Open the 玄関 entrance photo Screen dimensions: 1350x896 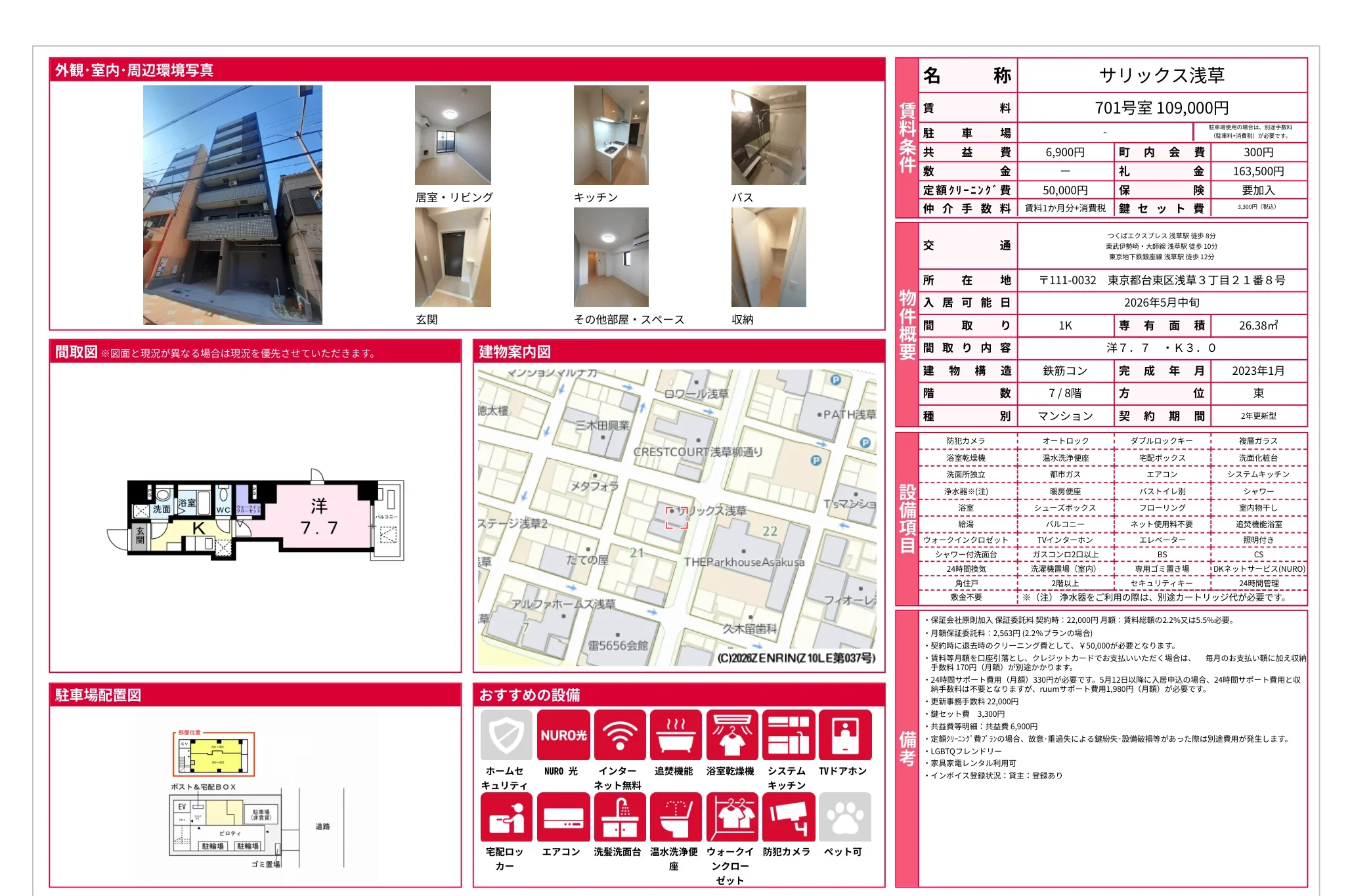pyautogui.click(x=452, y=257)
